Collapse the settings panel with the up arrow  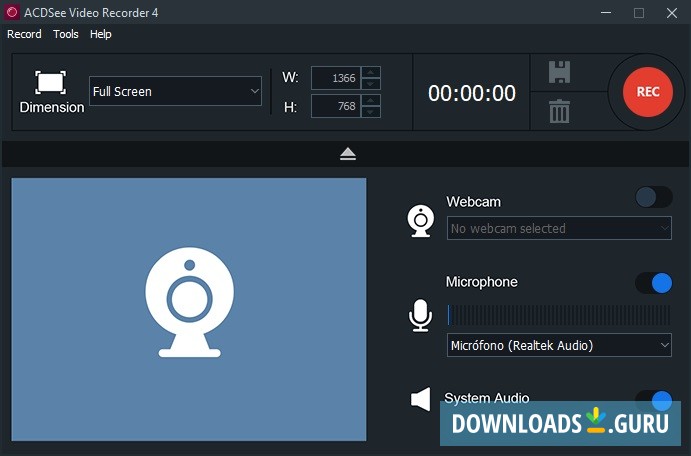tap(348, 154)
